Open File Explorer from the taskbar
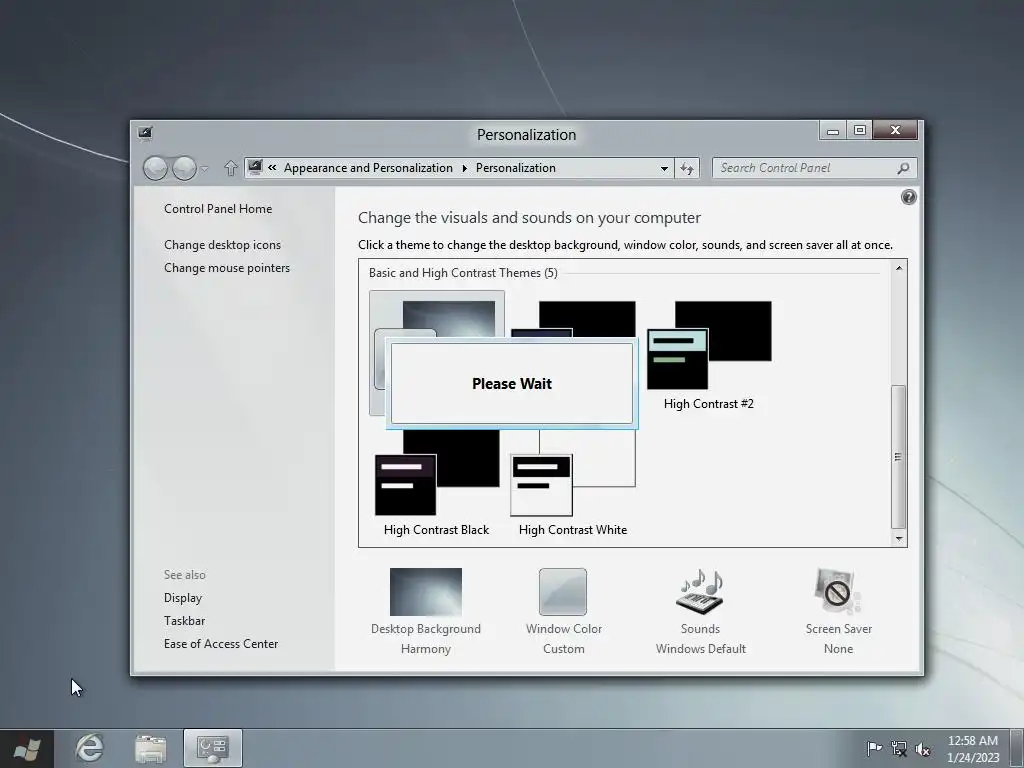 tap(150, 748)
